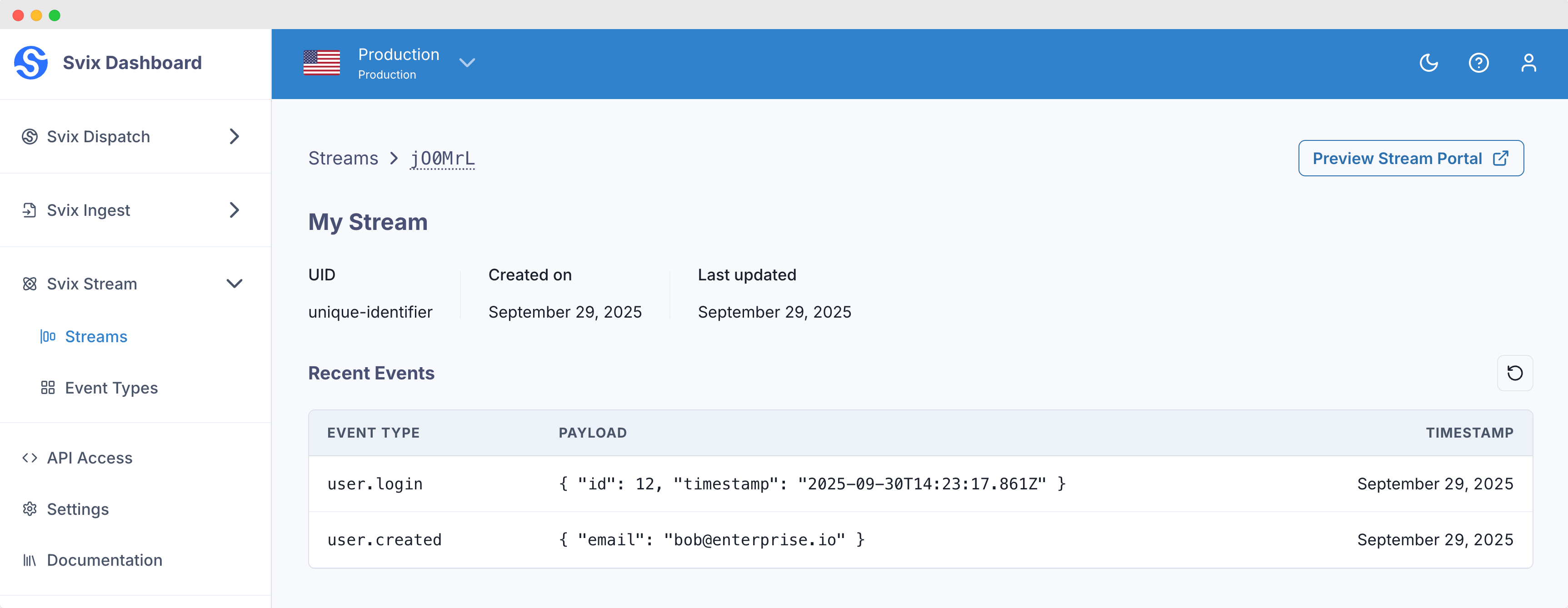Click the Documentation books icon
The height and width of the screenshot is (608, 1568).
pos(30,560)
